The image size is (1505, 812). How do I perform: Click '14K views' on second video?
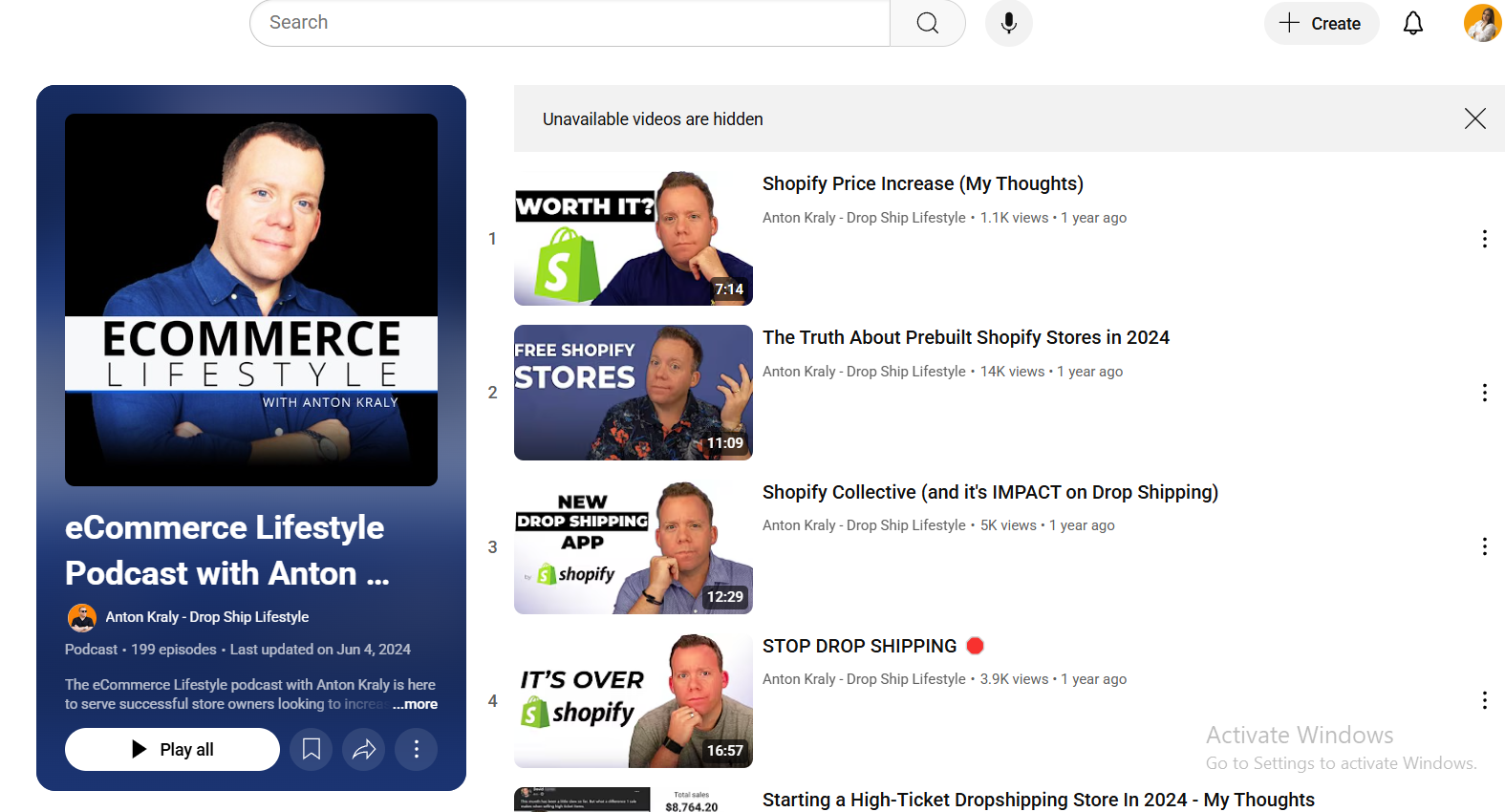click(x=1012, y=372)
